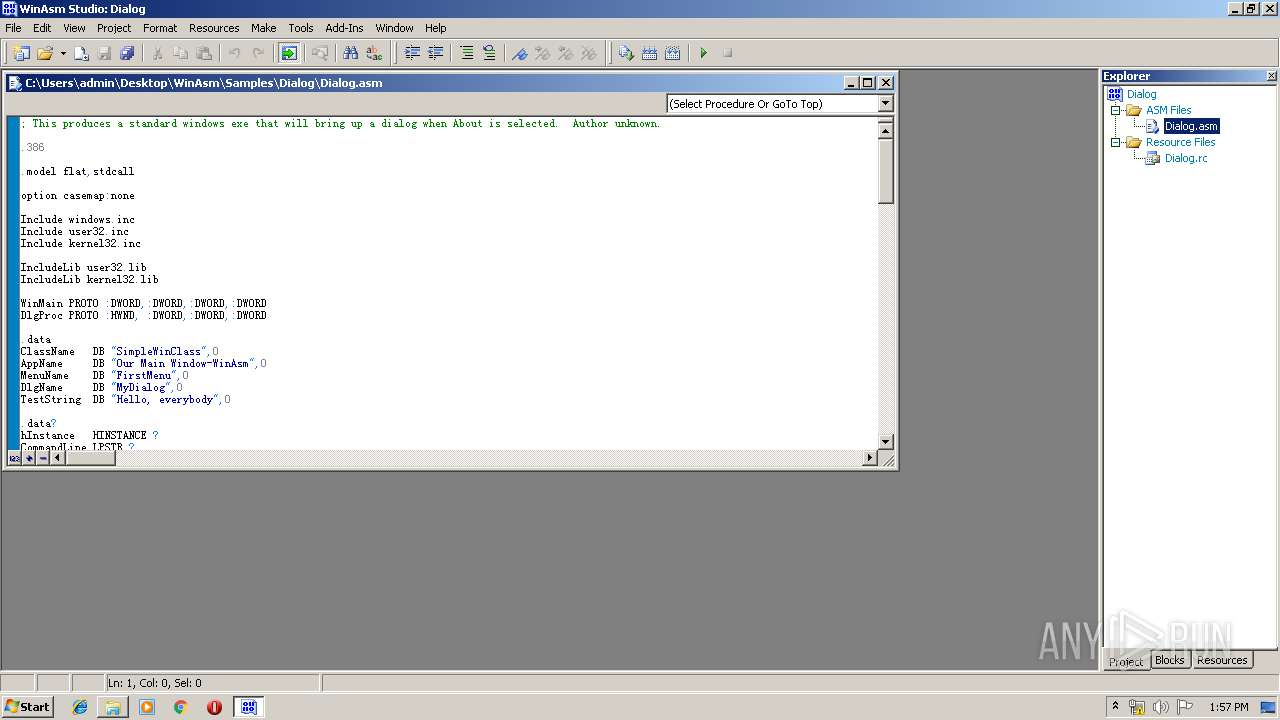
Task: Click the Find binoculars icon
Action: [350, 53]
